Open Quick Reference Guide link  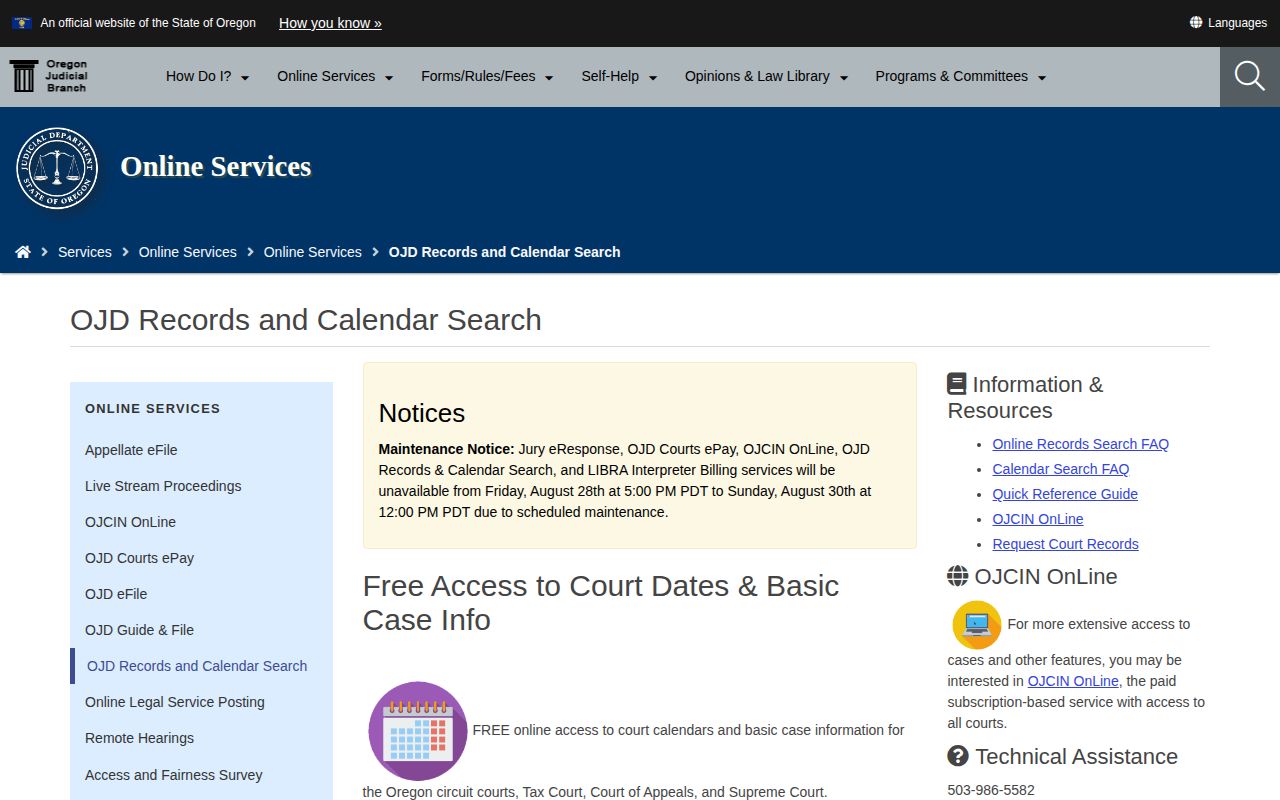point(1065,494)
